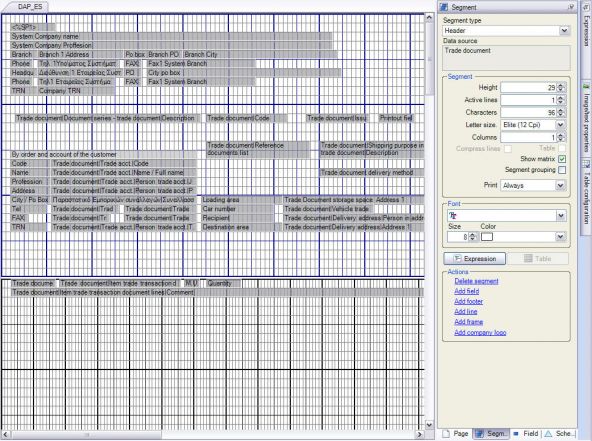Click the Add line link
Screen dimensions: 592x441
click(466, 311)
